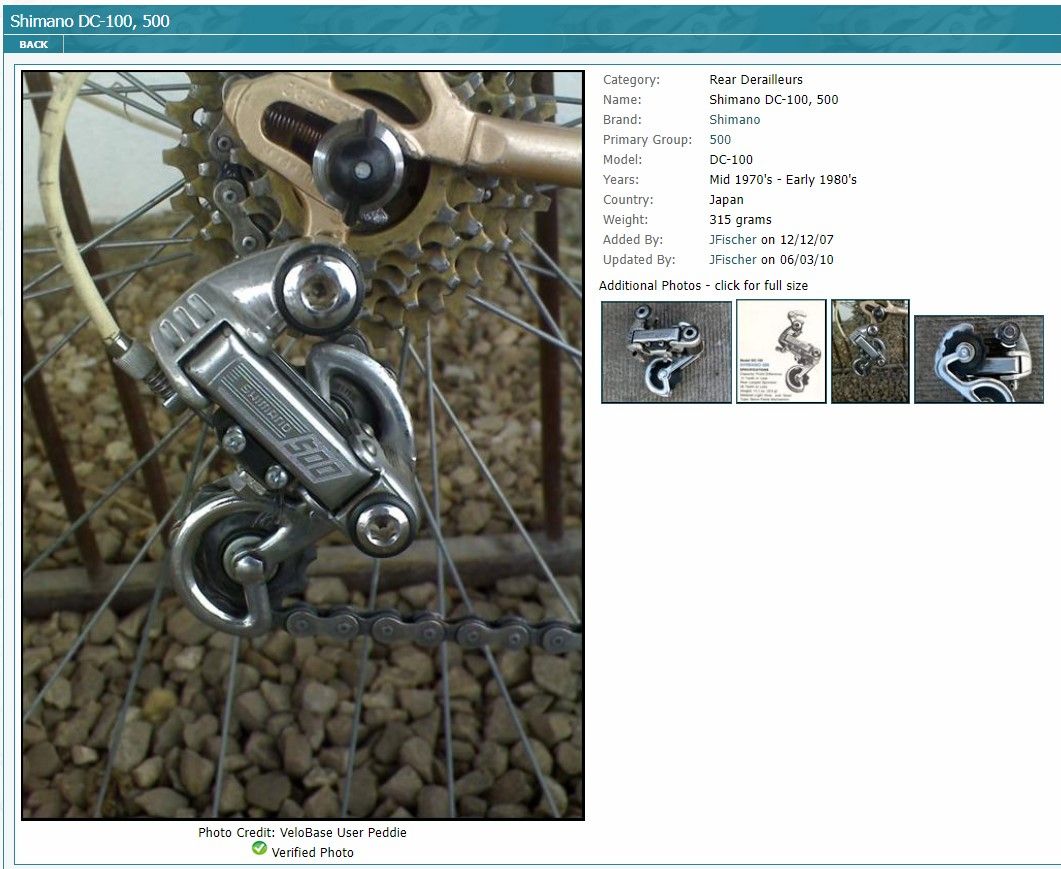Open fourth thumbnail showing derailleur back side
The height and width of the screenshot is (869, 1061).
coord(978,359)
